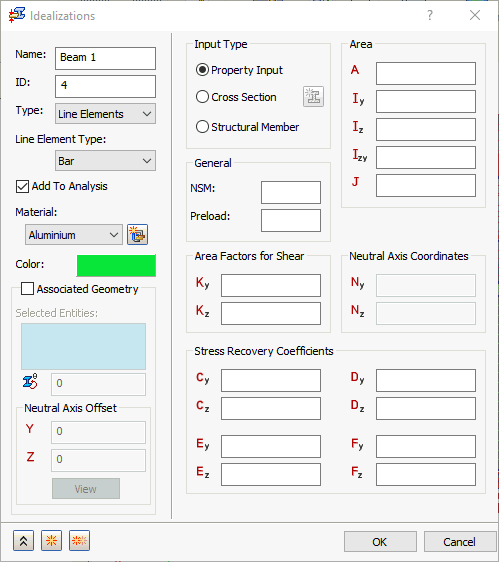Click the Dy stress recovery field
This screenshot has width=499, height=562.
tap(426, 380)
